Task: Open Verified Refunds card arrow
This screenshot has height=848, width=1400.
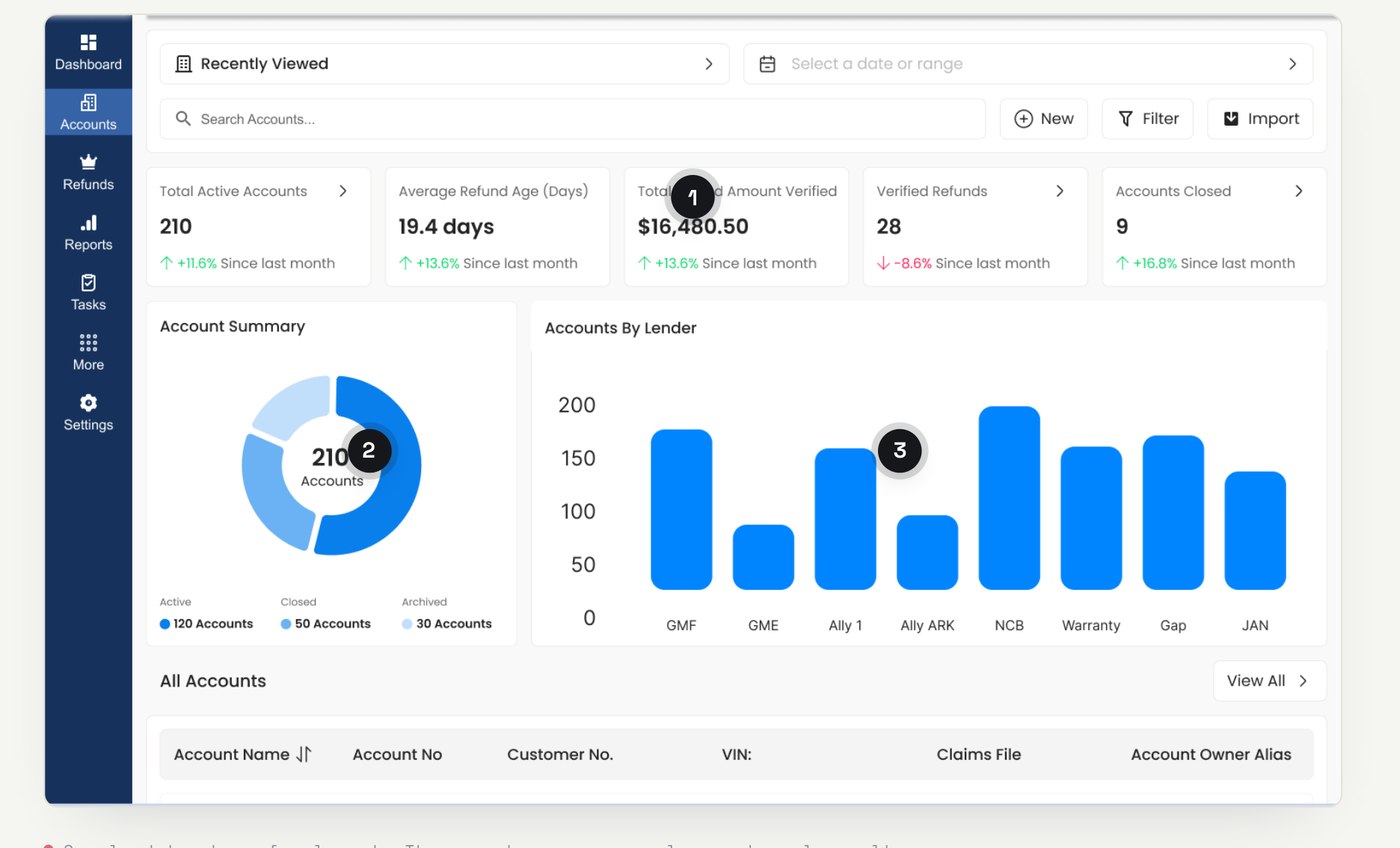Action: (1060, 191)
